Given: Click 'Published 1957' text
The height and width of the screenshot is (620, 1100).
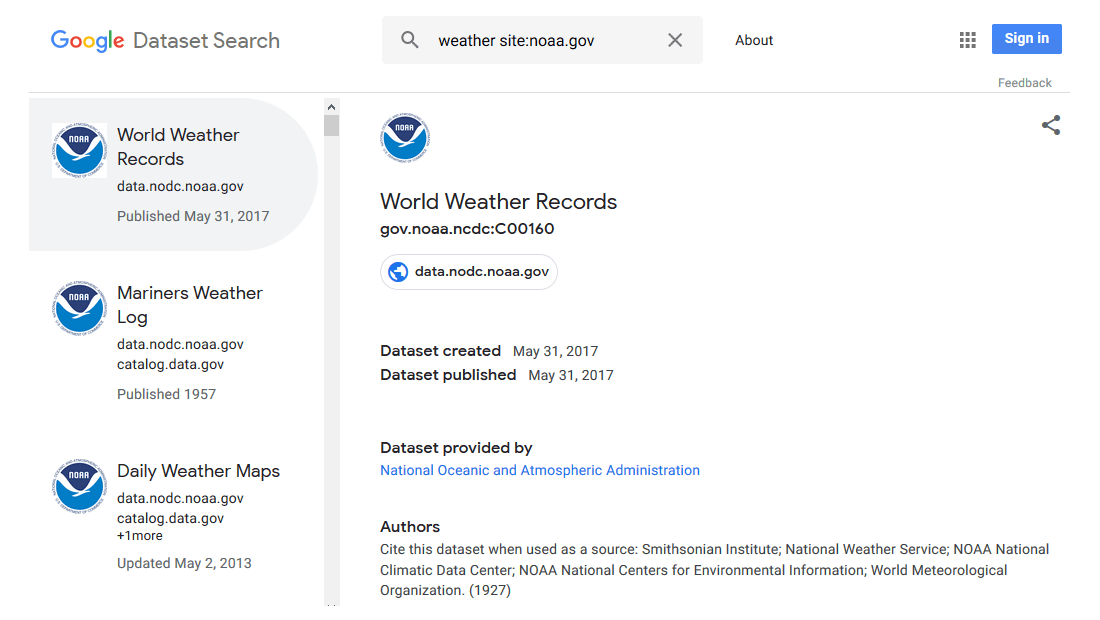Looking at the screenshot, I should [166, 394].
